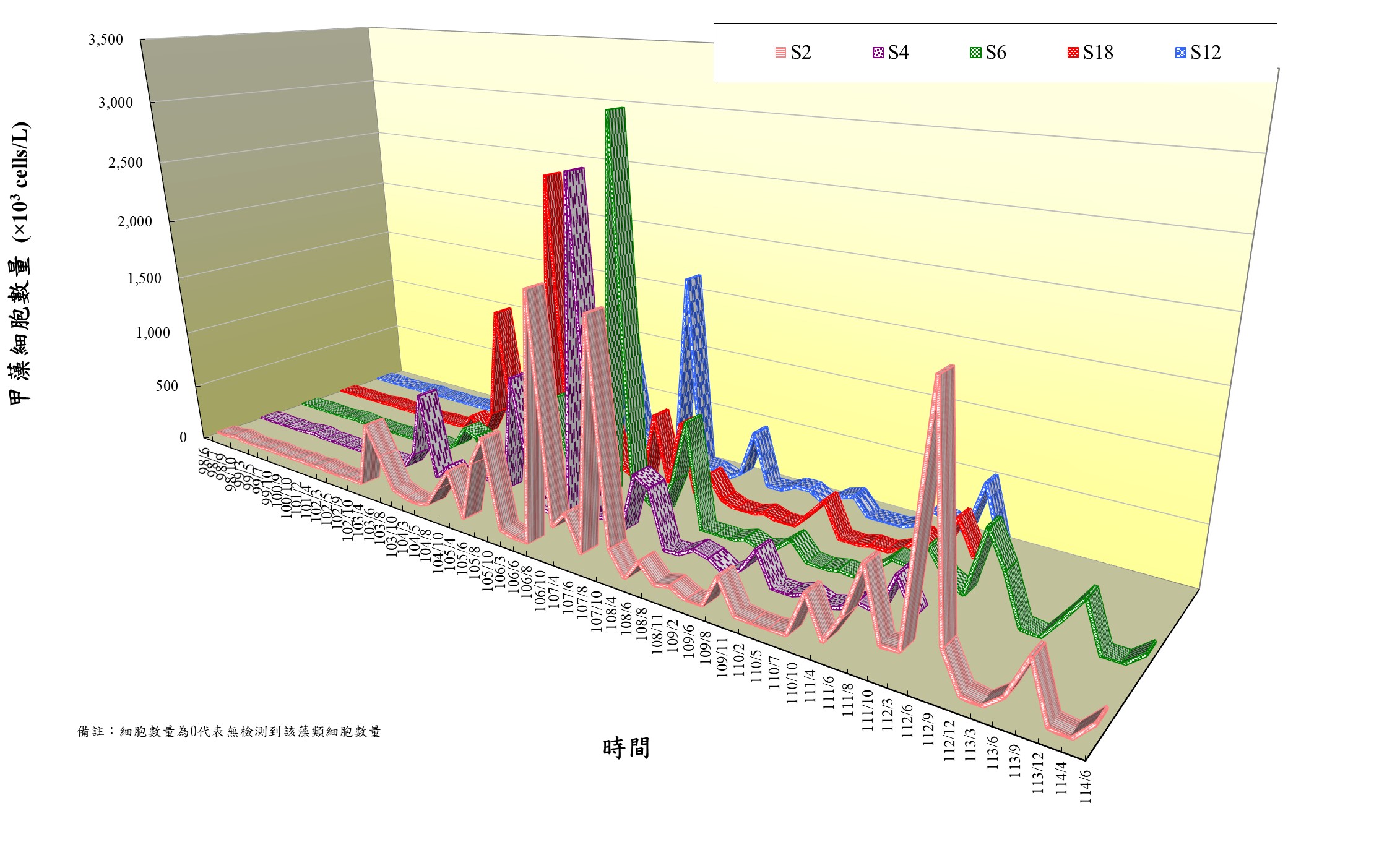Select the S12 legend label text
This screenshot has width=1400, height=850.
click(x=1206, y=53)
